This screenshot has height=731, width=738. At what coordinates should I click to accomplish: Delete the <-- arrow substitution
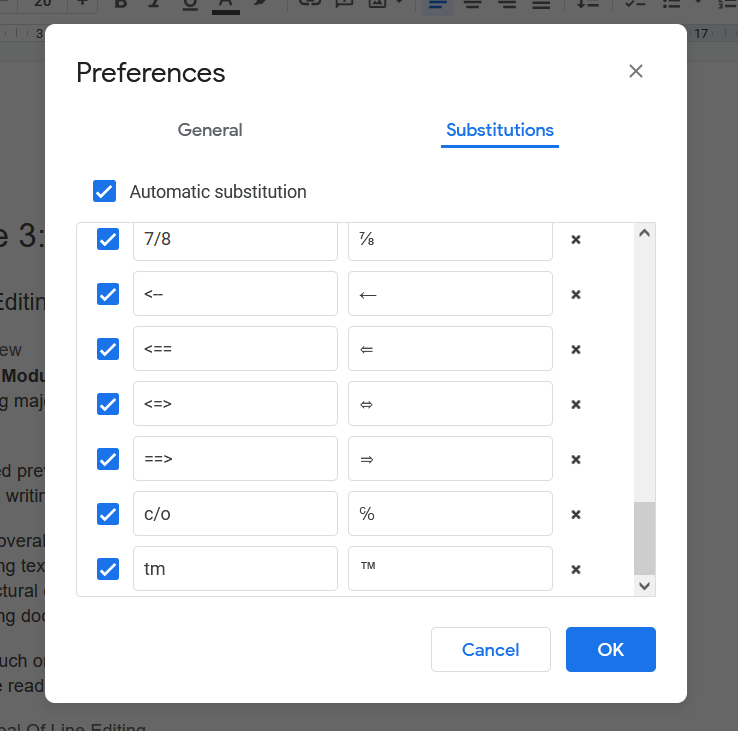coord(575,295)
